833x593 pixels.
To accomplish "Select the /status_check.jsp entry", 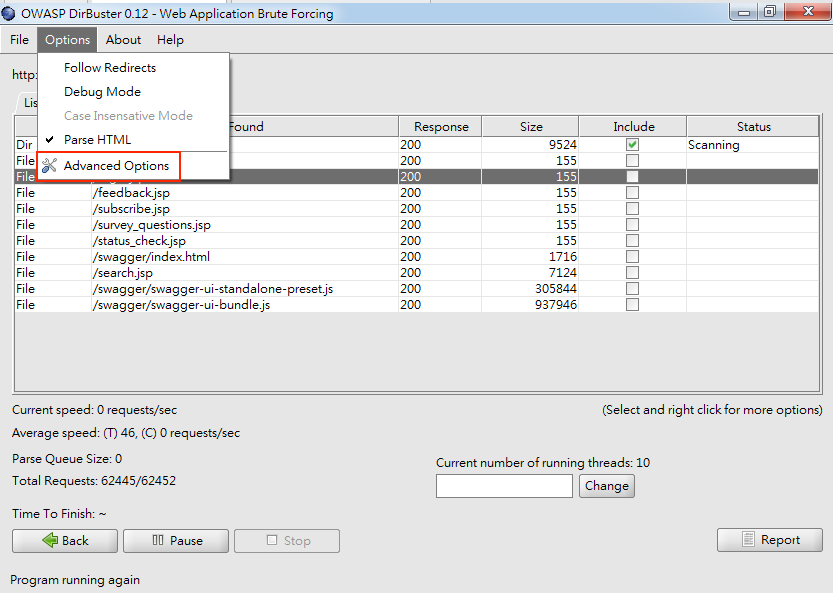I will pyautogui.click(x=416, y=240).
